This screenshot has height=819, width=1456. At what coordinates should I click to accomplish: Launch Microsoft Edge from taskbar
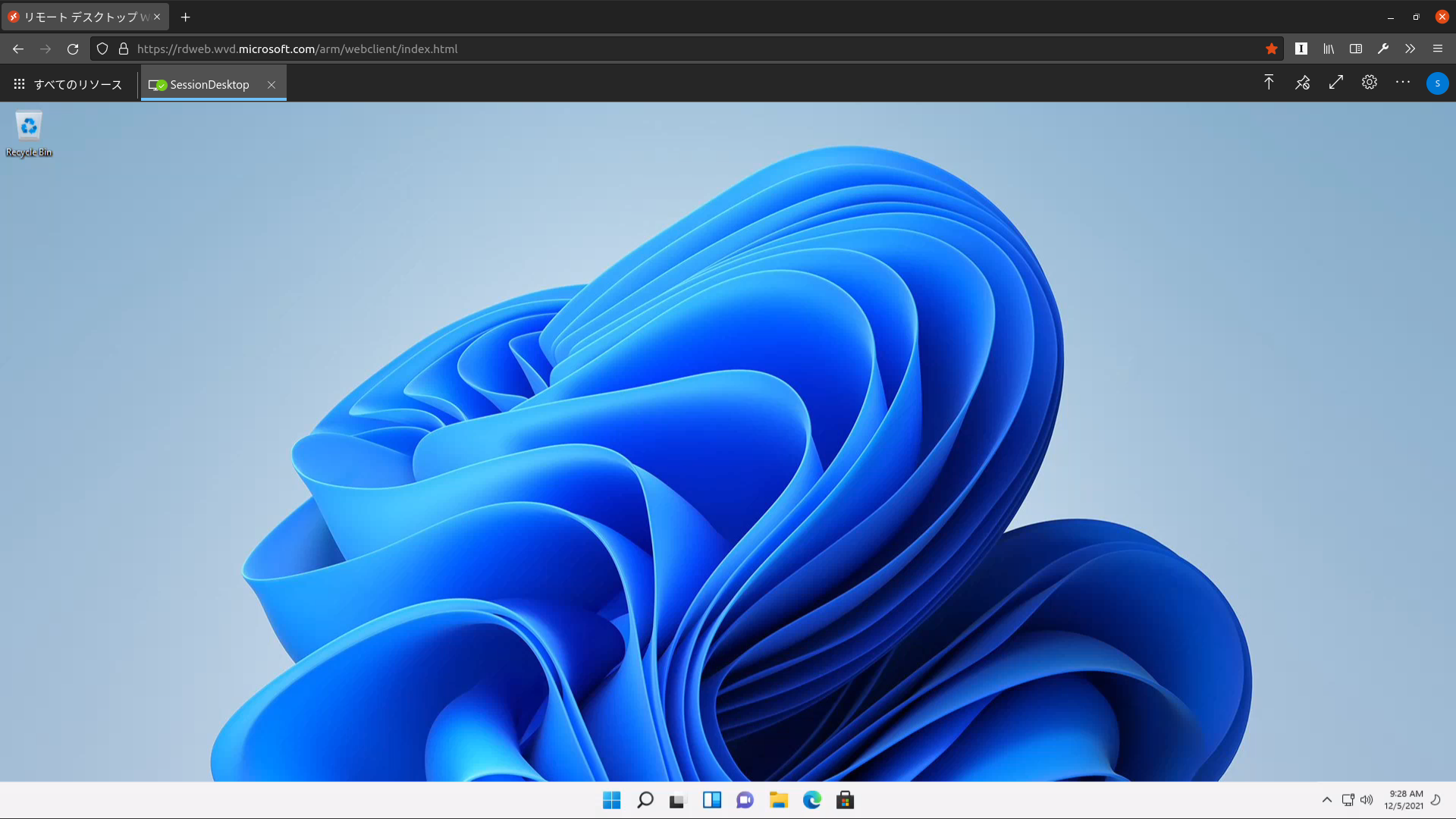click(x=812, y=800)
